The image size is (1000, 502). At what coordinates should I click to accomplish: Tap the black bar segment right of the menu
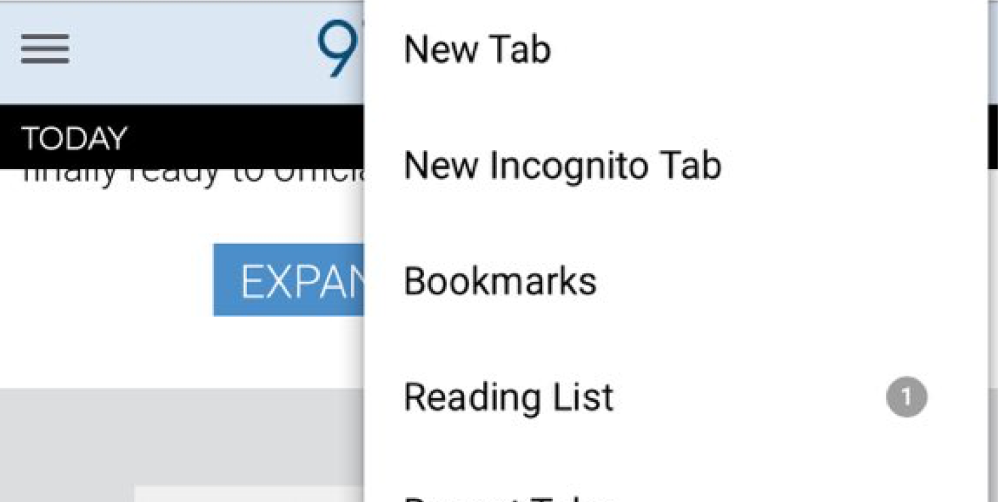pos(994,136)
